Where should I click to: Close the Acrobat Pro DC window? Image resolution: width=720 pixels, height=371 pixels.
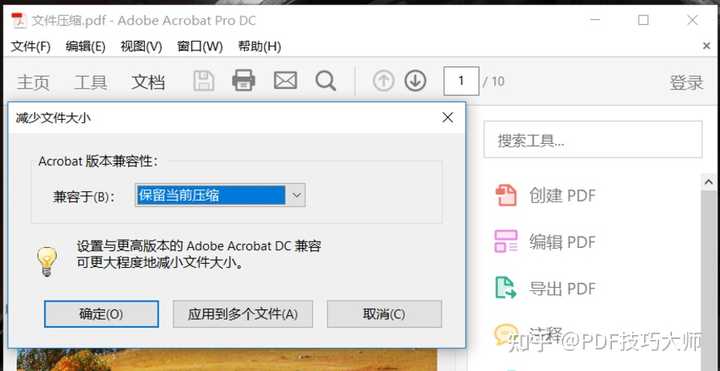[x=692, y=20]
